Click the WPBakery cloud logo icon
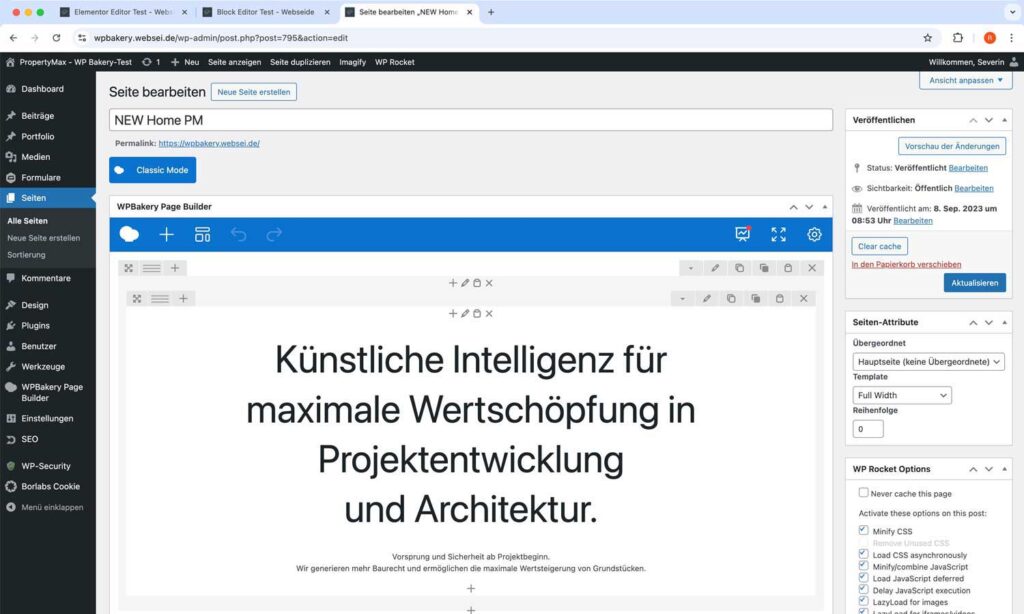1024x614 pixels. point(129,234)
